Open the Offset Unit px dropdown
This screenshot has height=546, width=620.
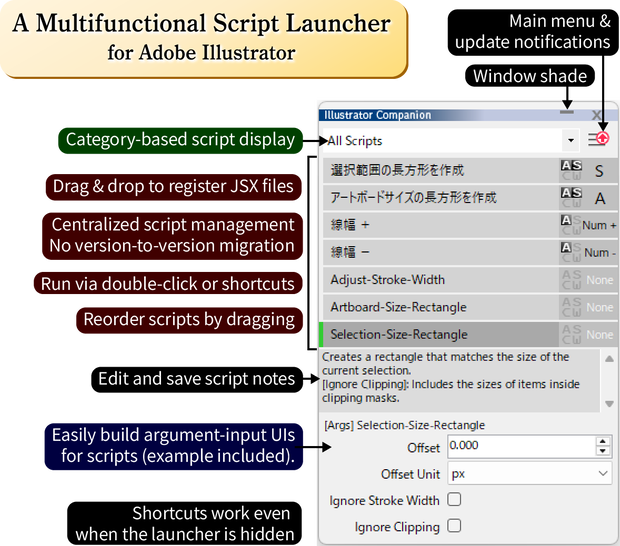[529, 473]
